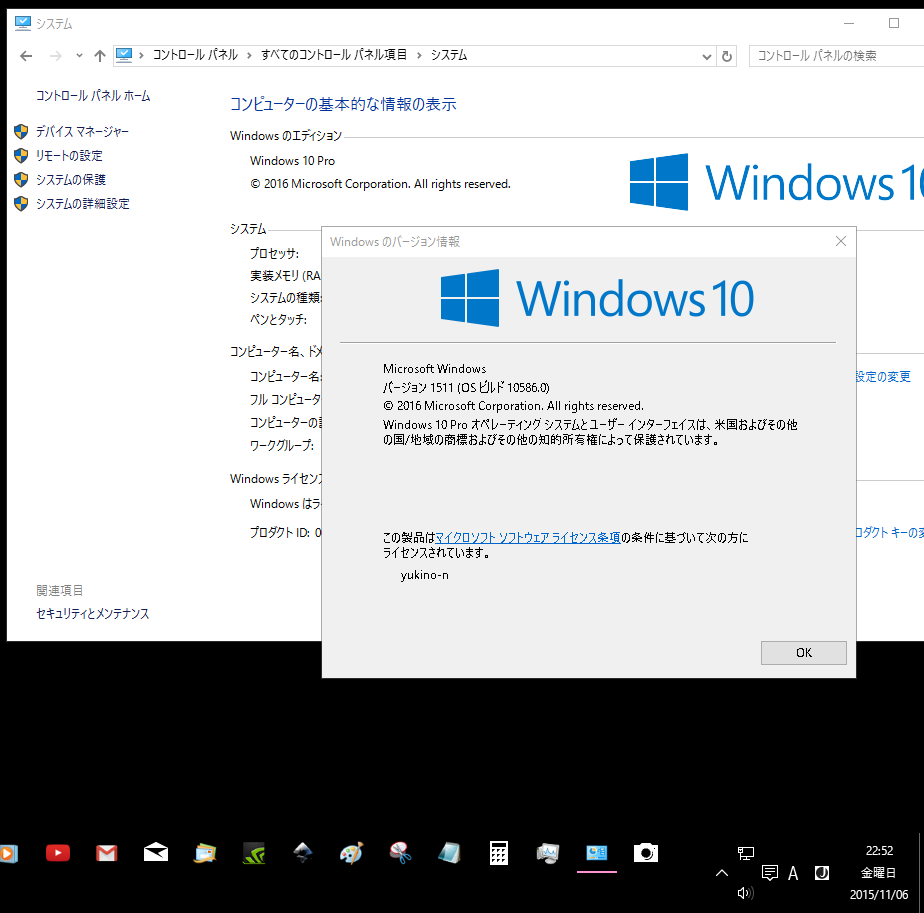Go up one level with the up arrow
Viewport: 924px width, 913px height.
tap(100, 56)
